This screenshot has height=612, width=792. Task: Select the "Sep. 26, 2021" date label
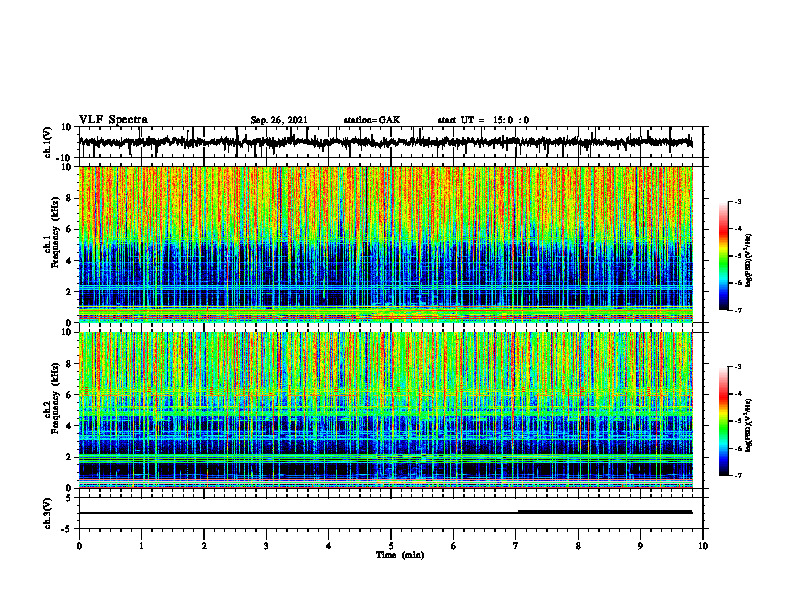(279, 120)
